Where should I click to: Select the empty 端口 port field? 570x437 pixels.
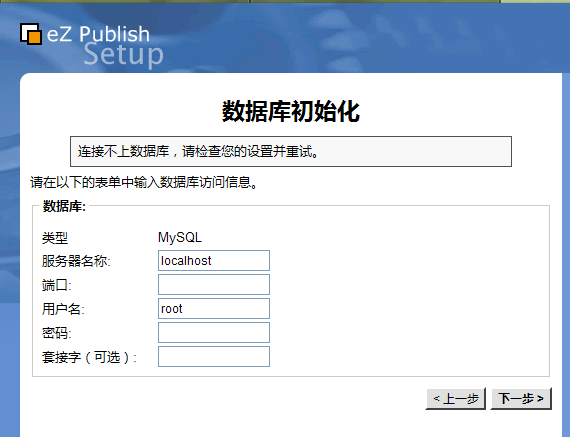(x=214, y=284)
